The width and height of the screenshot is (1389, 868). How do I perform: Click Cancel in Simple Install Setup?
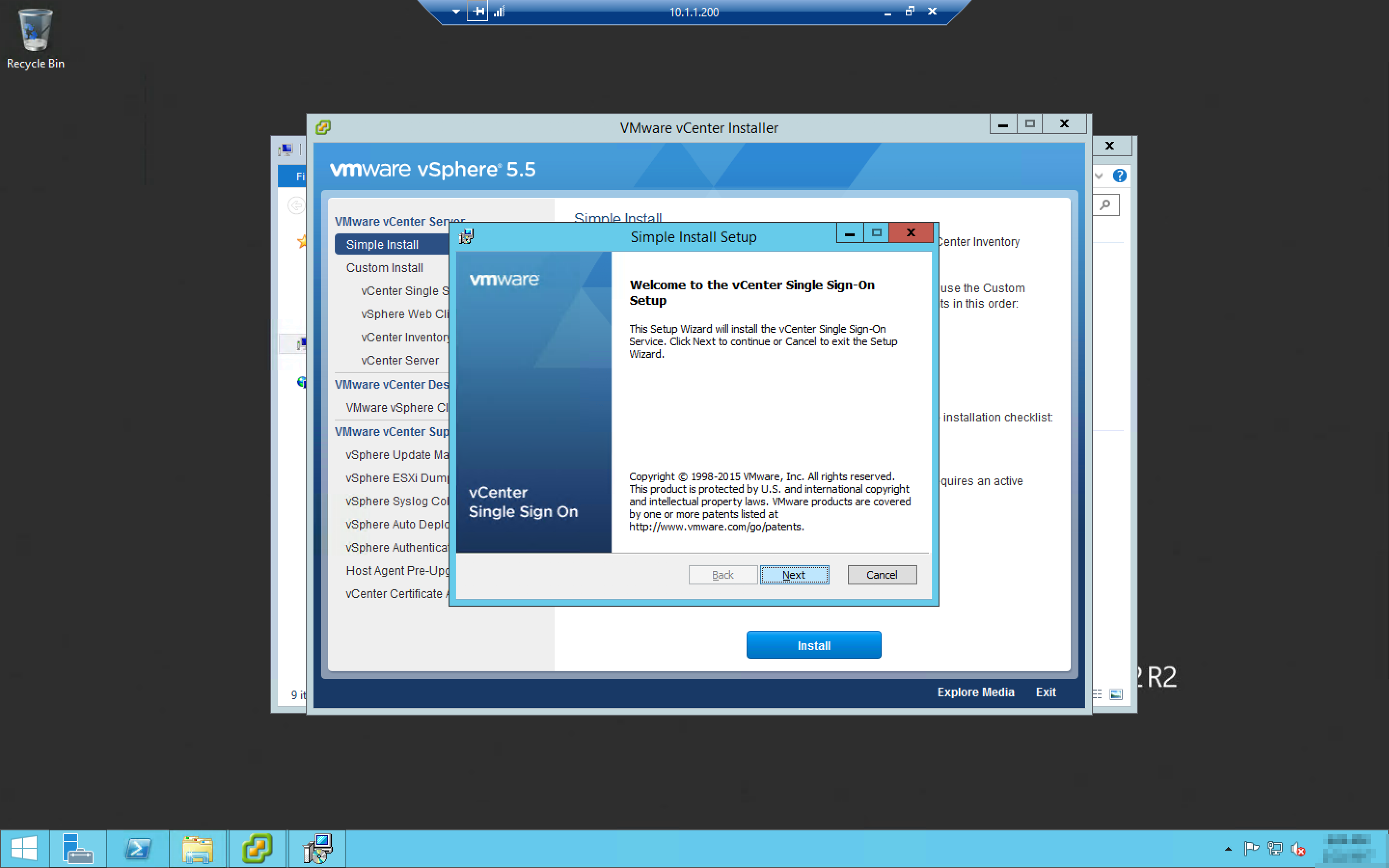click(882, 575)
